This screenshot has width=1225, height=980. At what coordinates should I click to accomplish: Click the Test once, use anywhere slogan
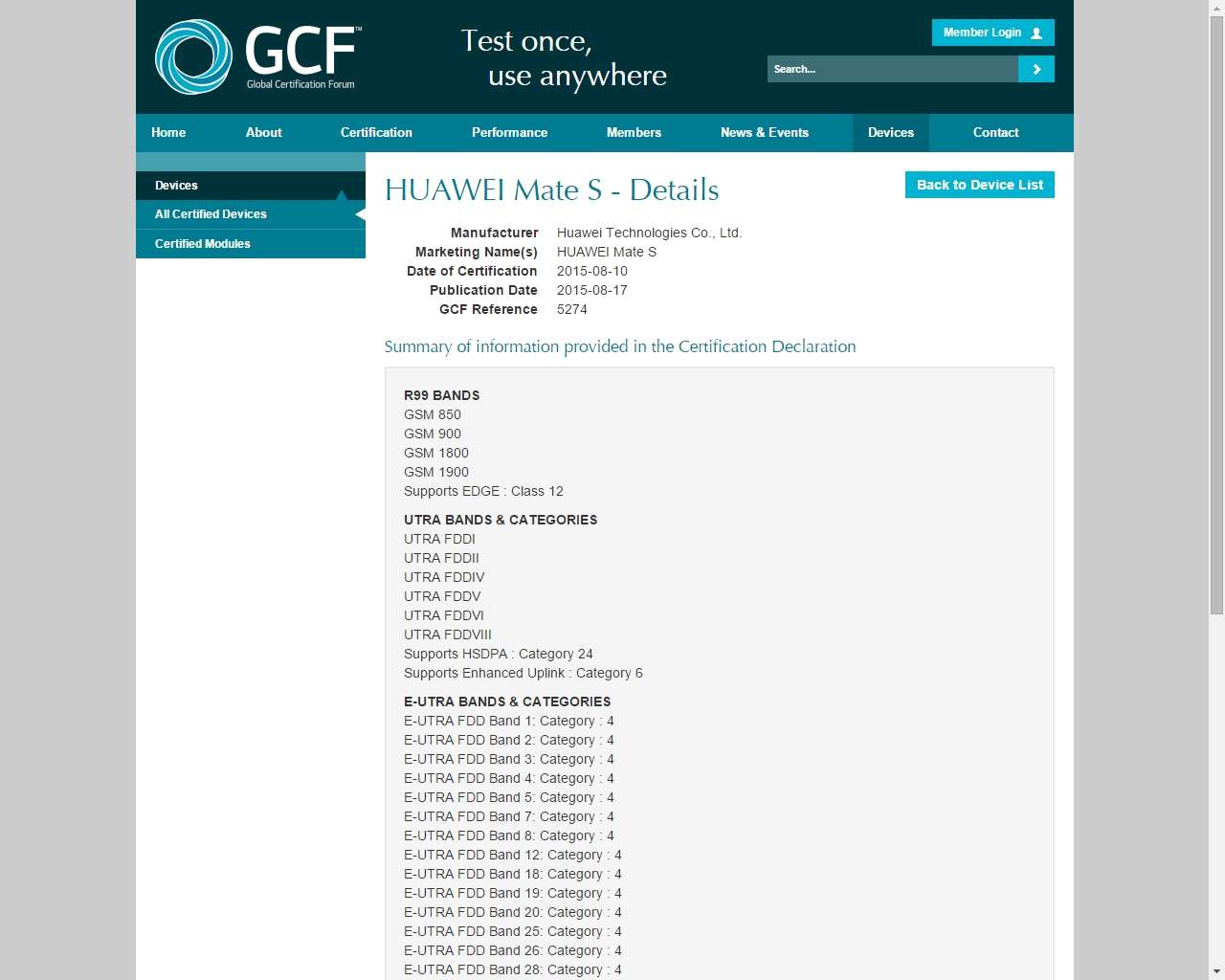(x=564, y=57)
